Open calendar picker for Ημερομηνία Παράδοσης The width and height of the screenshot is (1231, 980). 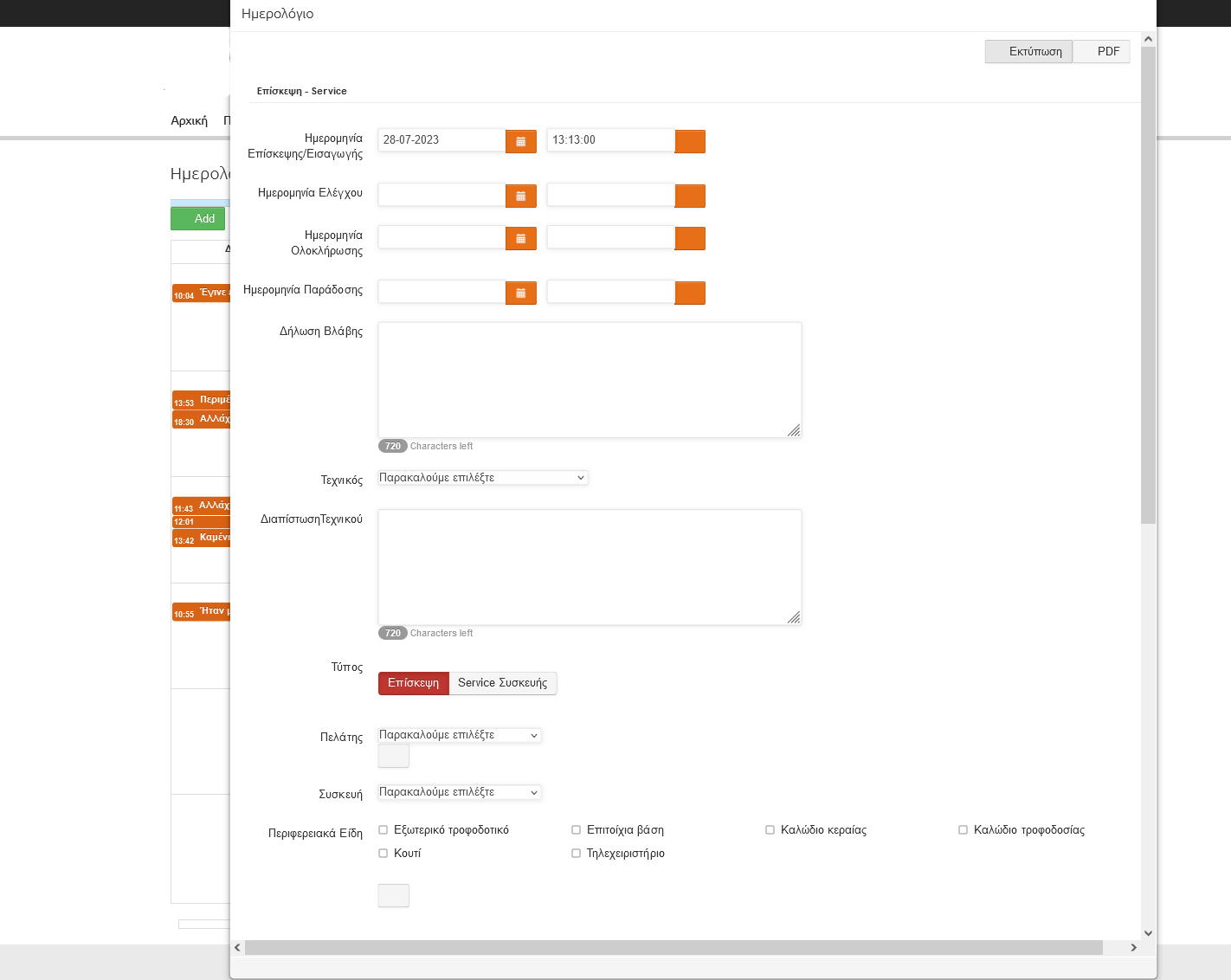(x=520, y=293)
